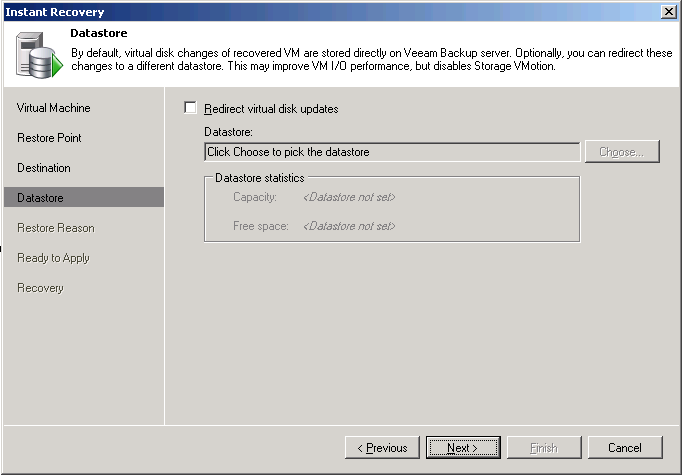Image resolution: width=683 pixels, height=475 pixels.
Task: Open the Restore Point step
Action: pyautogui.click(x=50, y=138)
